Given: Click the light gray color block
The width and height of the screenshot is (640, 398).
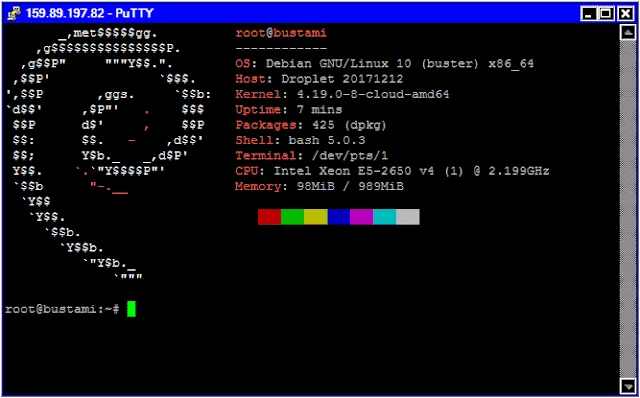Looking at the screenshot, I should [408, 217].
